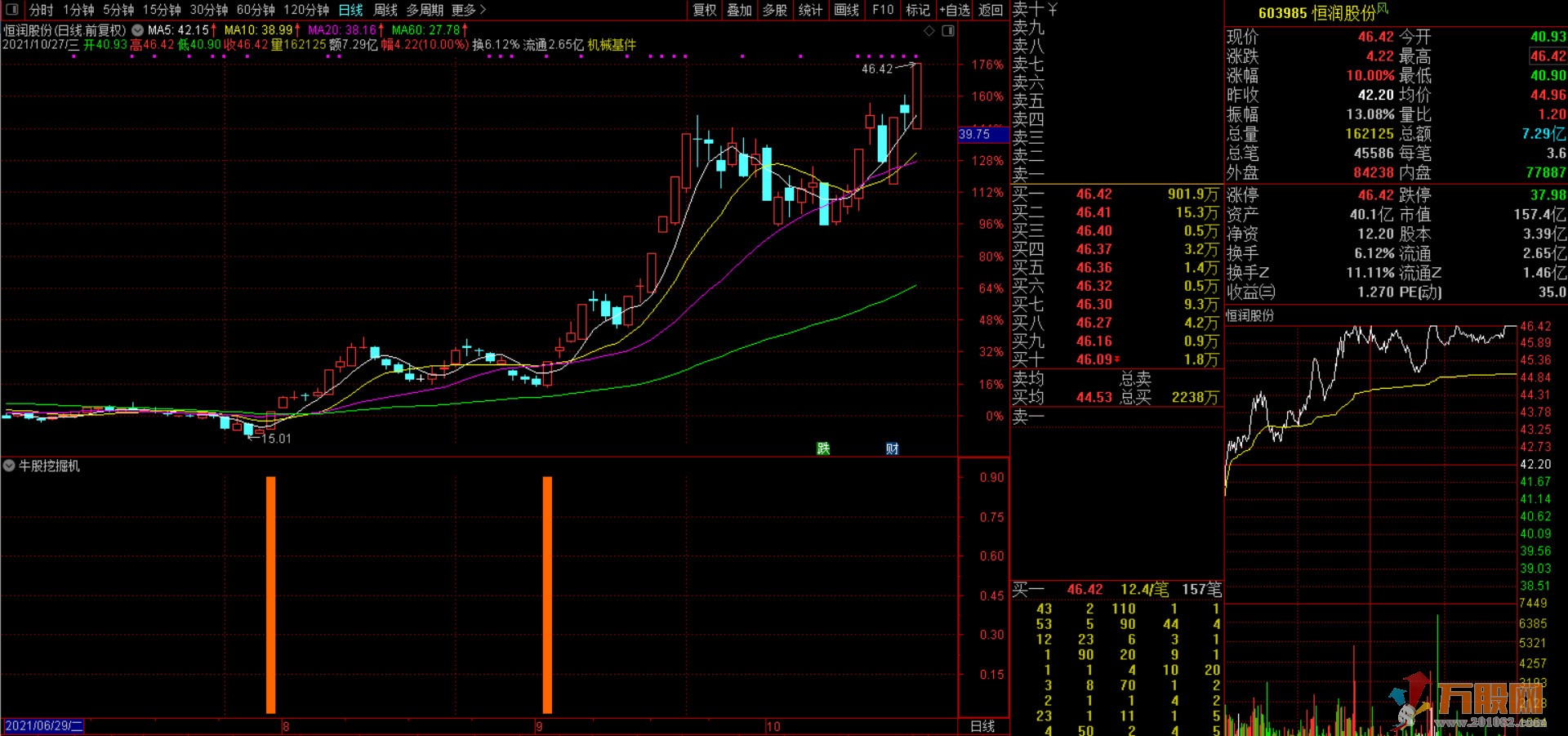1568x736 pixels.
Task: Open the 统计 statistics tool
Action: coord(810,10)
